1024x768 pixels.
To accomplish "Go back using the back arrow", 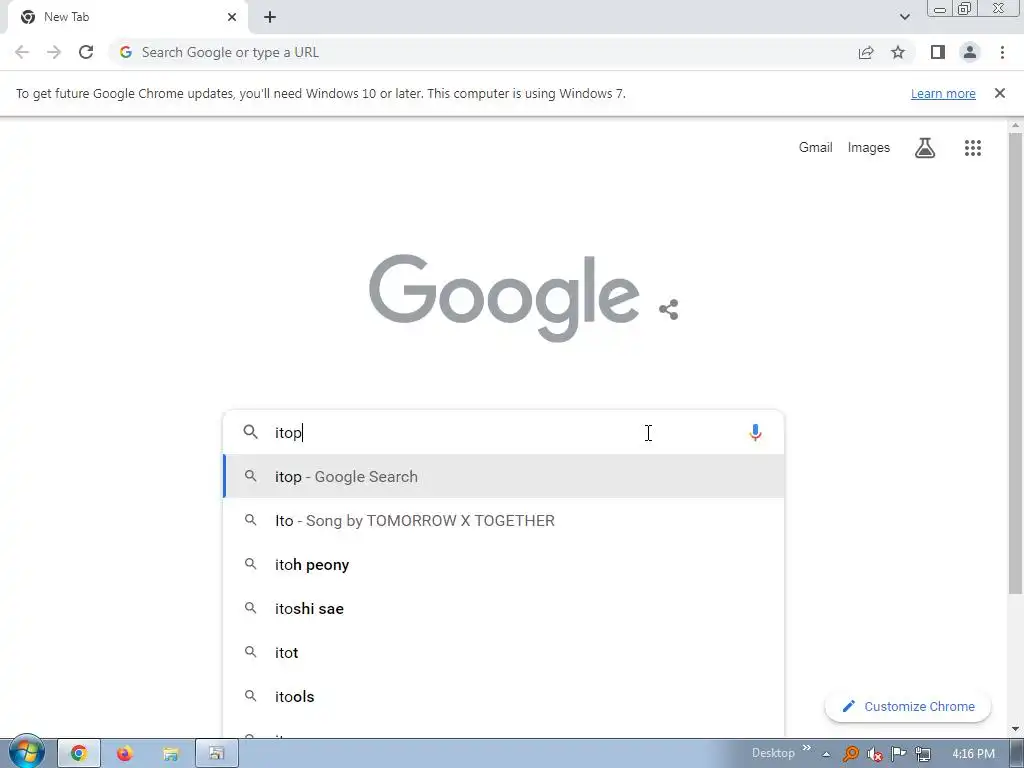I will pyautogui.click(x=22, y=52).
